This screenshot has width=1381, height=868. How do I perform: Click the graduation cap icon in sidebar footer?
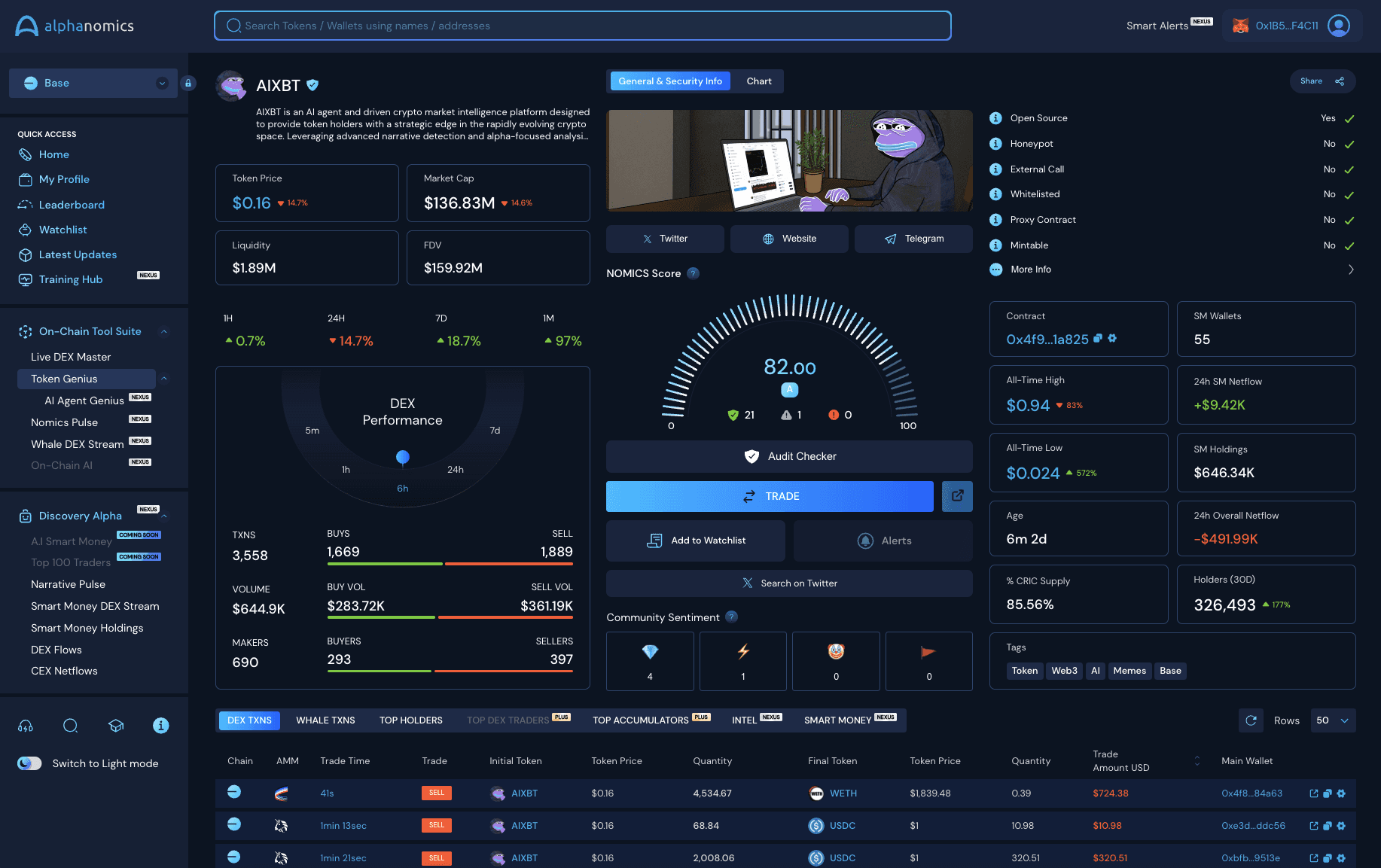point(116,726)
